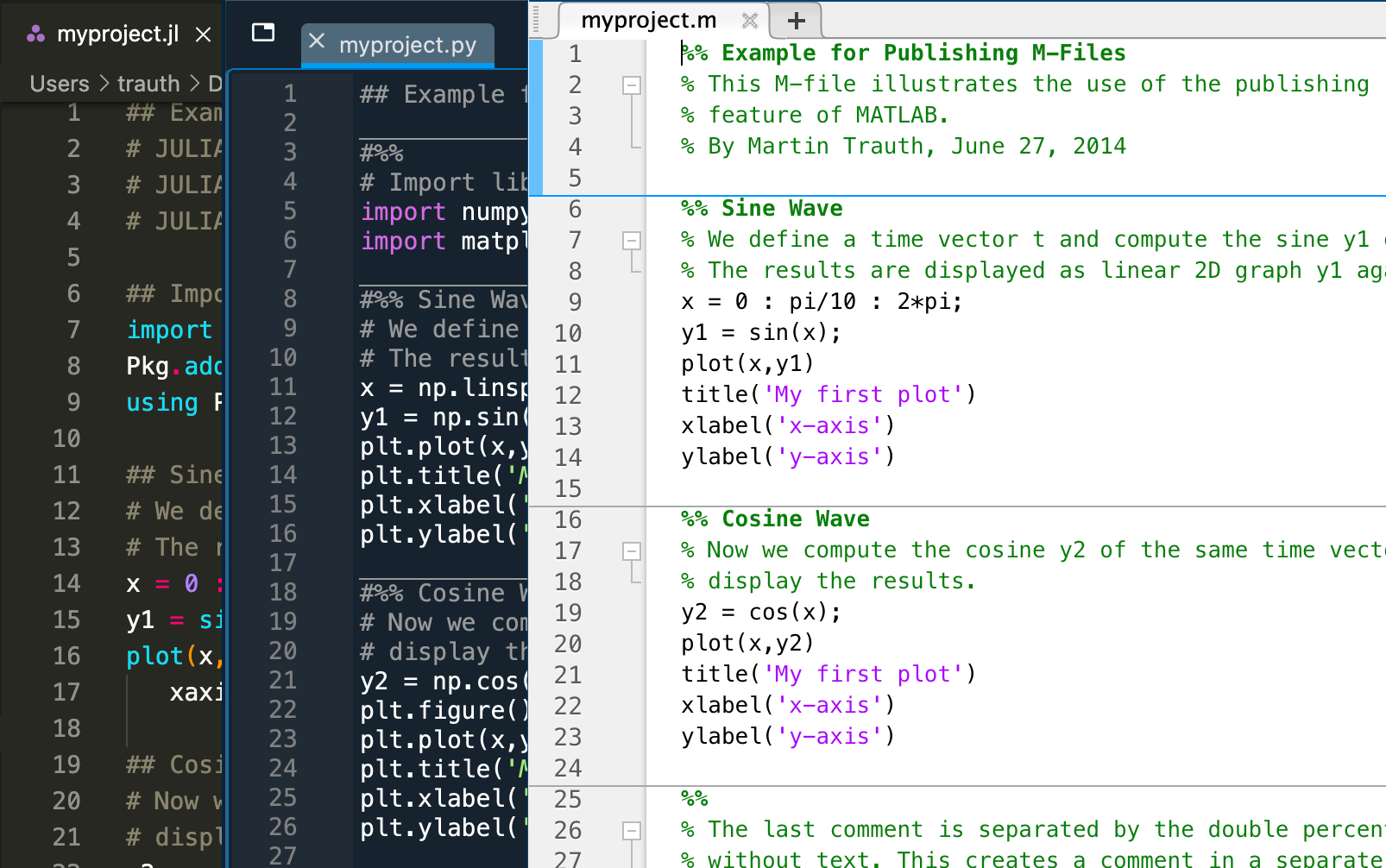Open the browse tabs icon left of myproject.py

(x=263, y=33)
